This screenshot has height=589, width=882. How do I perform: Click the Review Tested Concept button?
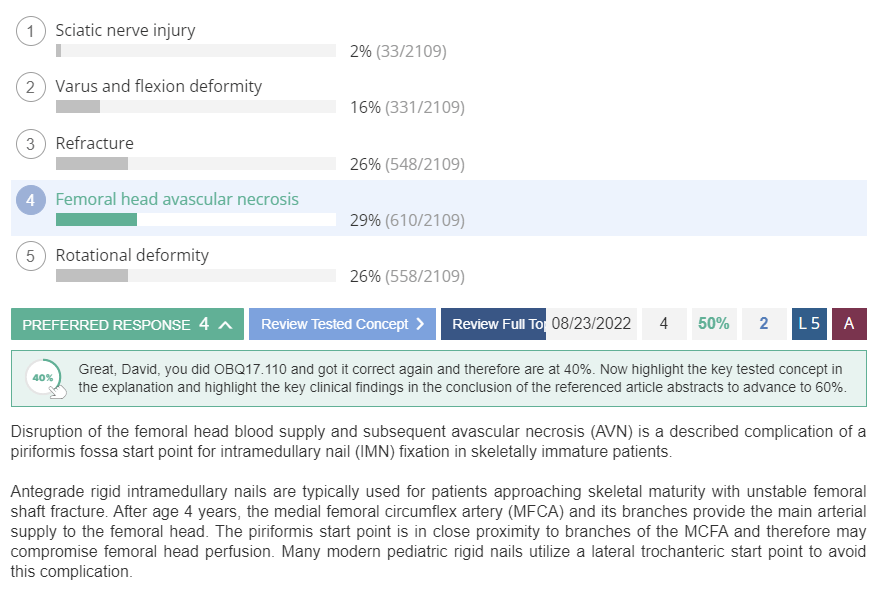tap(342, 324)
